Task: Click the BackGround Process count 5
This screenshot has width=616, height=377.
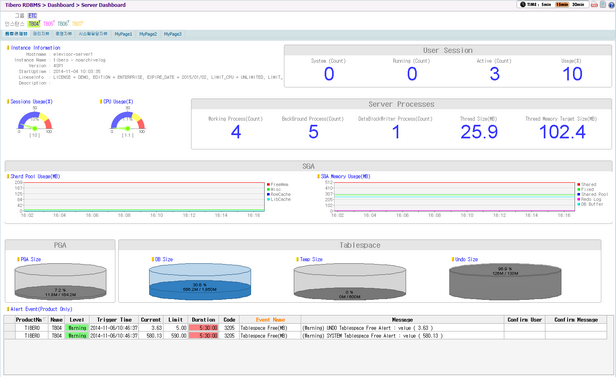Action: [x=313, y=132]
